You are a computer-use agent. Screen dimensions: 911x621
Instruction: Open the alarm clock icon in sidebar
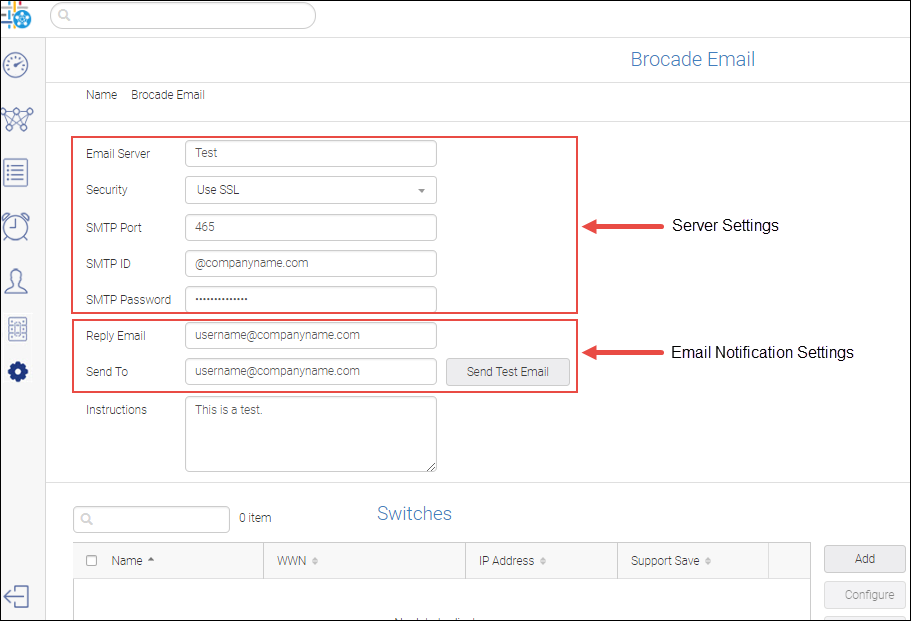[x=16, y=226]
